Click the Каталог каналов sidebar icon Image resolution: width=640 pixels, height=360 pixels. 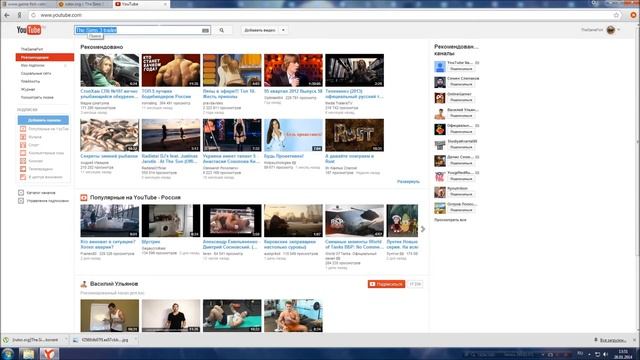click(x=21, y=193)
